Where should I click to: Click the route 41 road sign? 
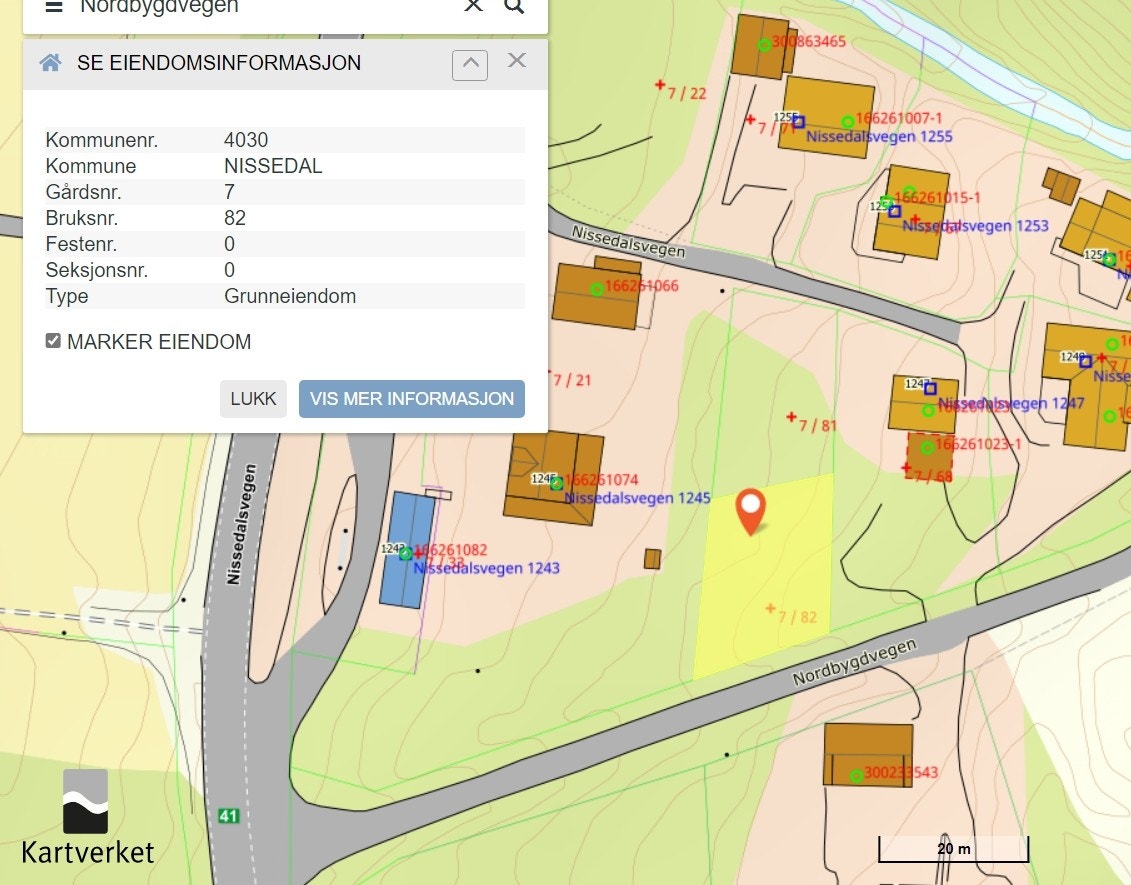tap(228, 816)
